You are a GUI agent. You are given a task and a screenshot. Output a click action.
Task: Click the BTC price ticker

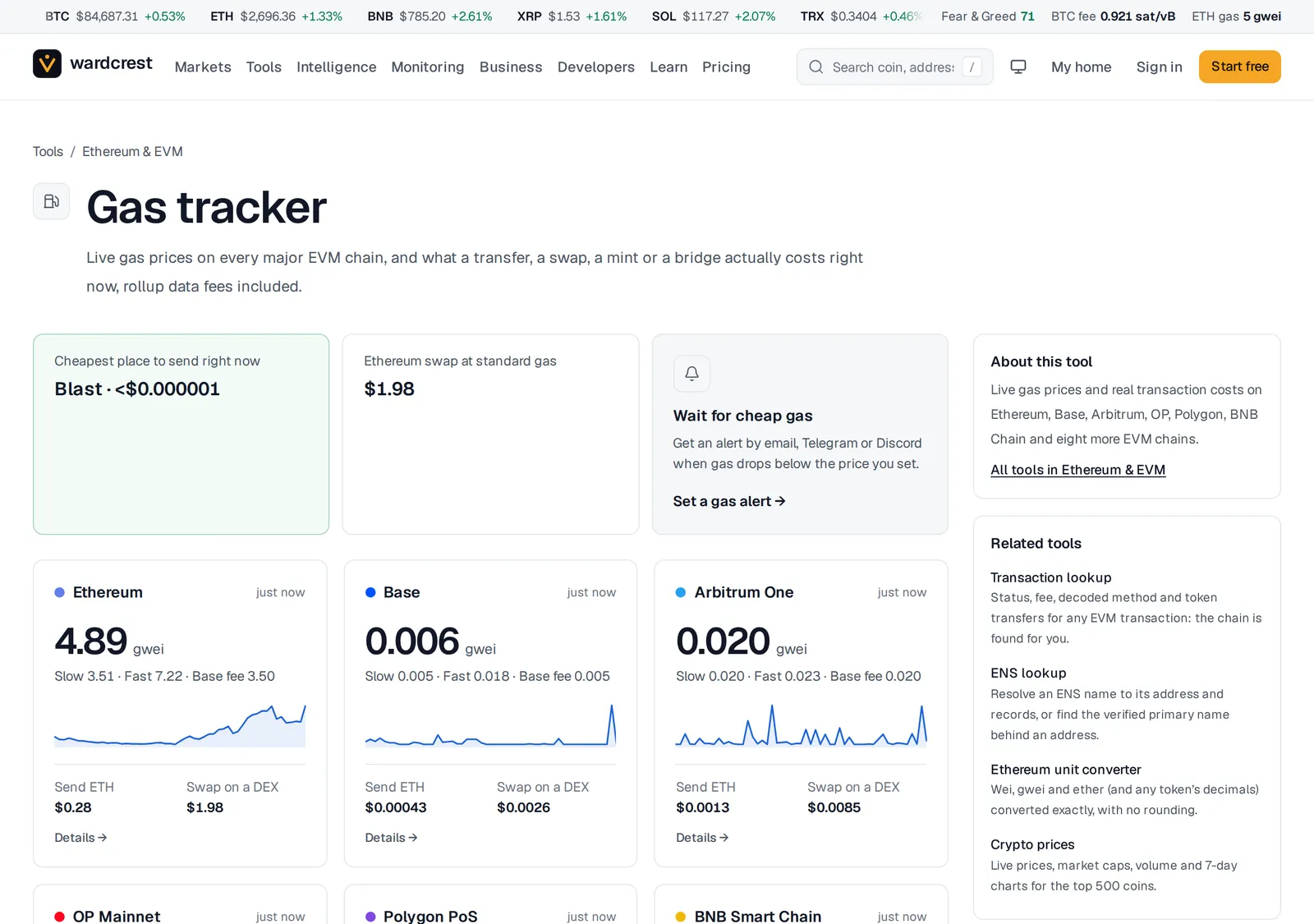[115, 16]
